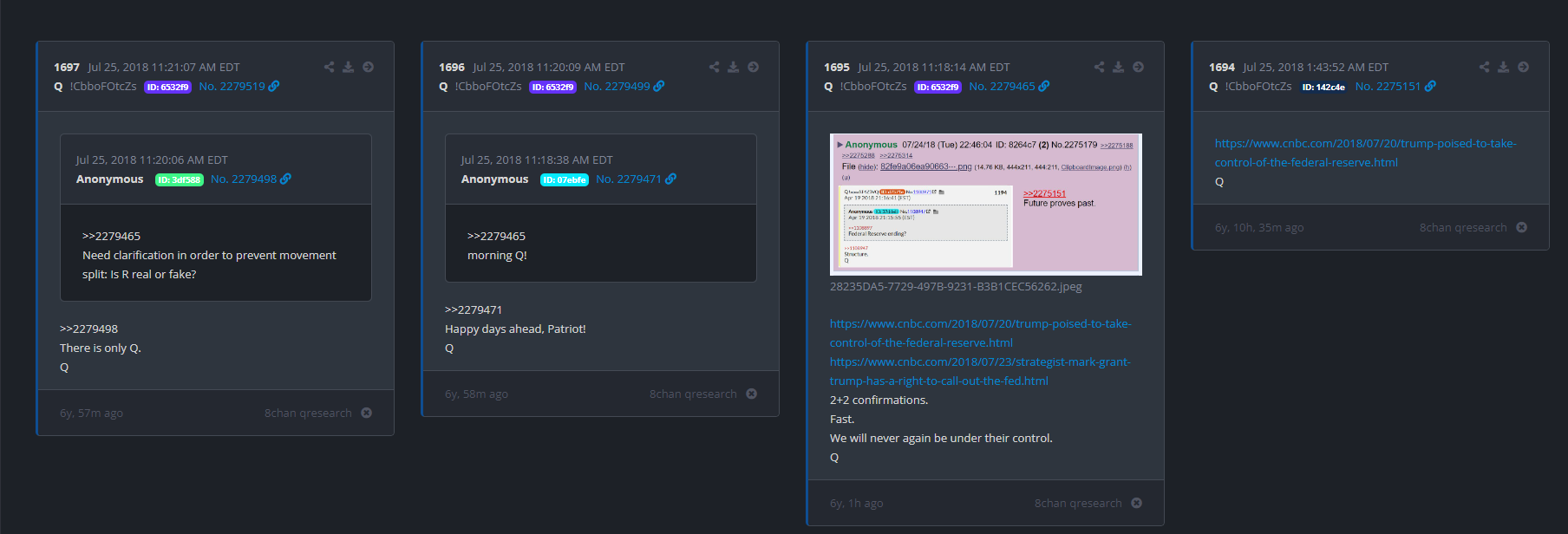The image size is (1568, 534).
Task: Click link icon beside No. 2279465
Action: tap(1044, 86)
